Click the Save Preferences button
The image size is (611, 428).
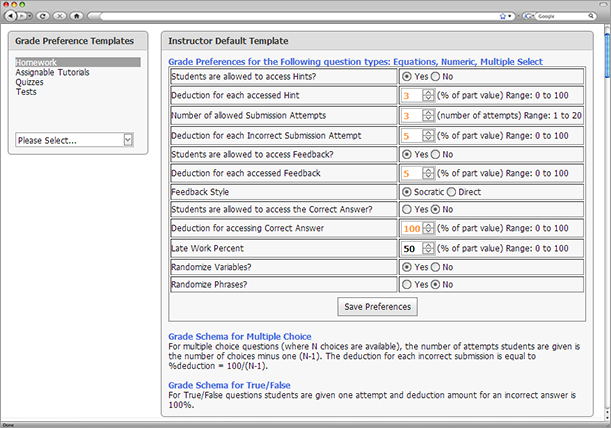pos(377,307)
